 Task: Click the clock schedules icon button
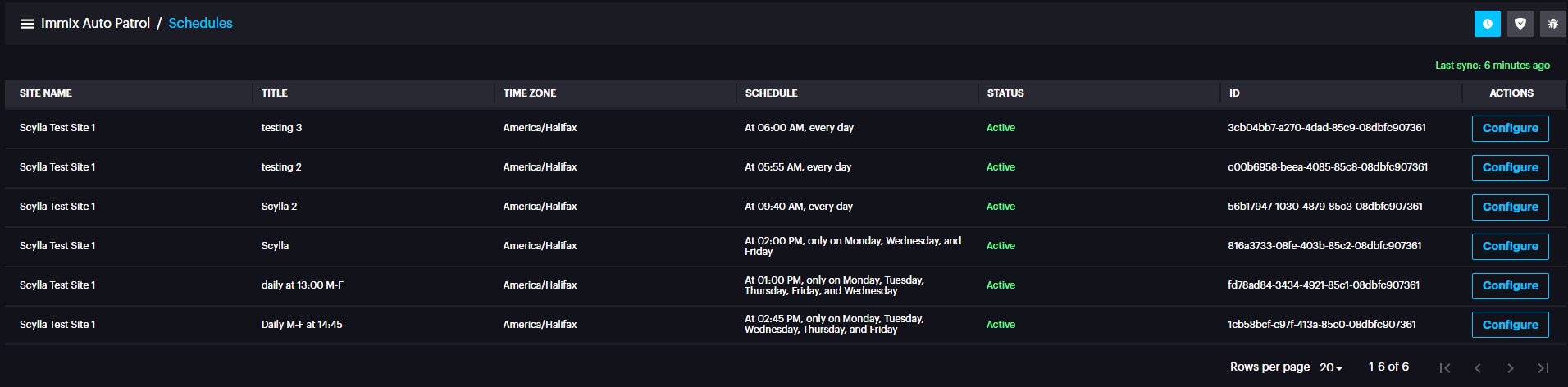[1487, 24]
